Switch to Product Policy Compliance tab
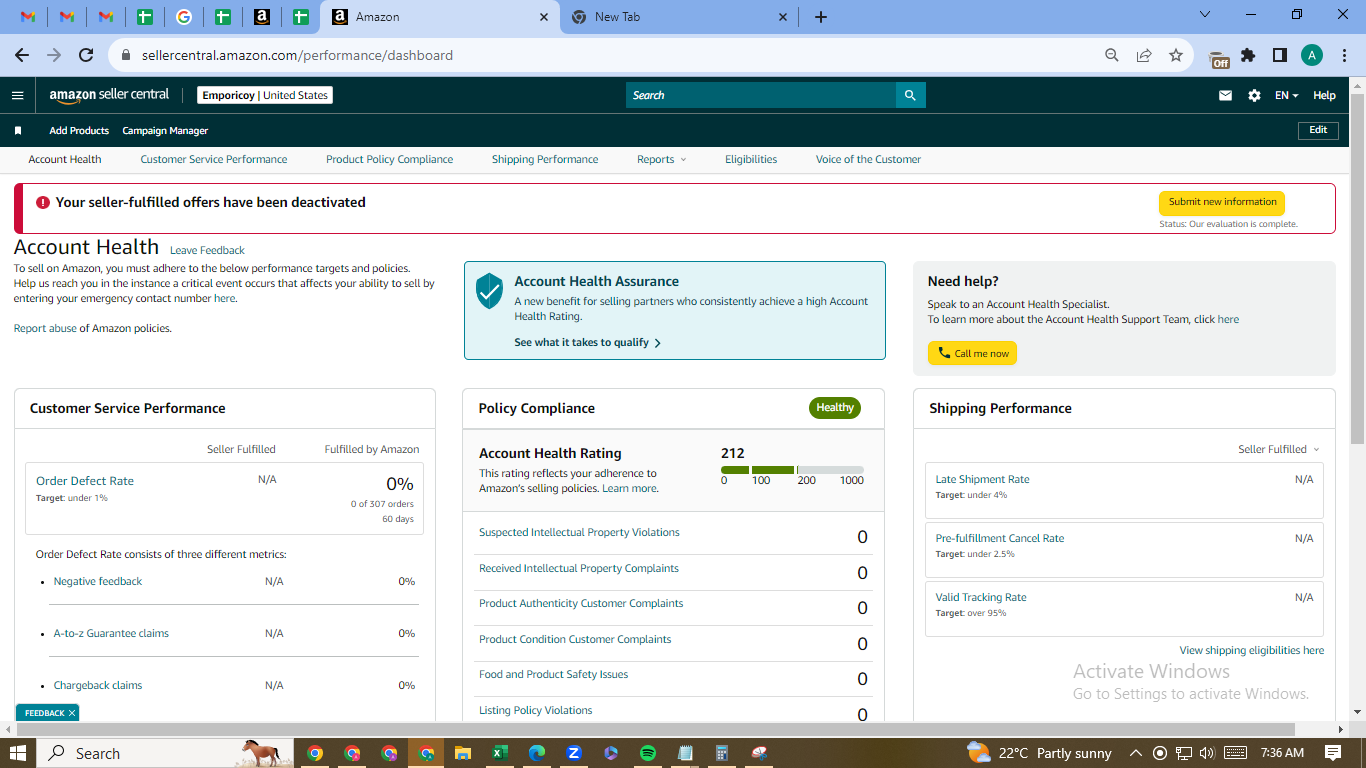This screenshot has height=768, width=1366. tap(390, 159)
